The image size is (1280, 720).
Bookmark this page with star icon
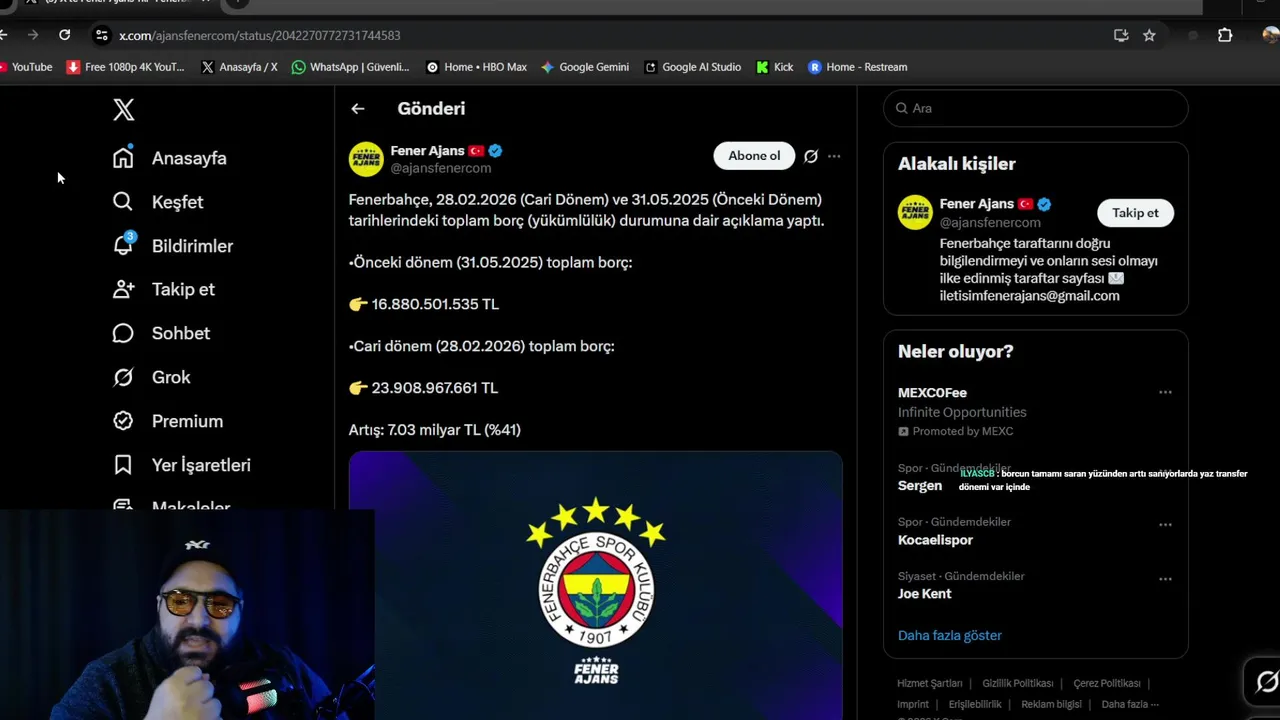tap(1149, 35)
